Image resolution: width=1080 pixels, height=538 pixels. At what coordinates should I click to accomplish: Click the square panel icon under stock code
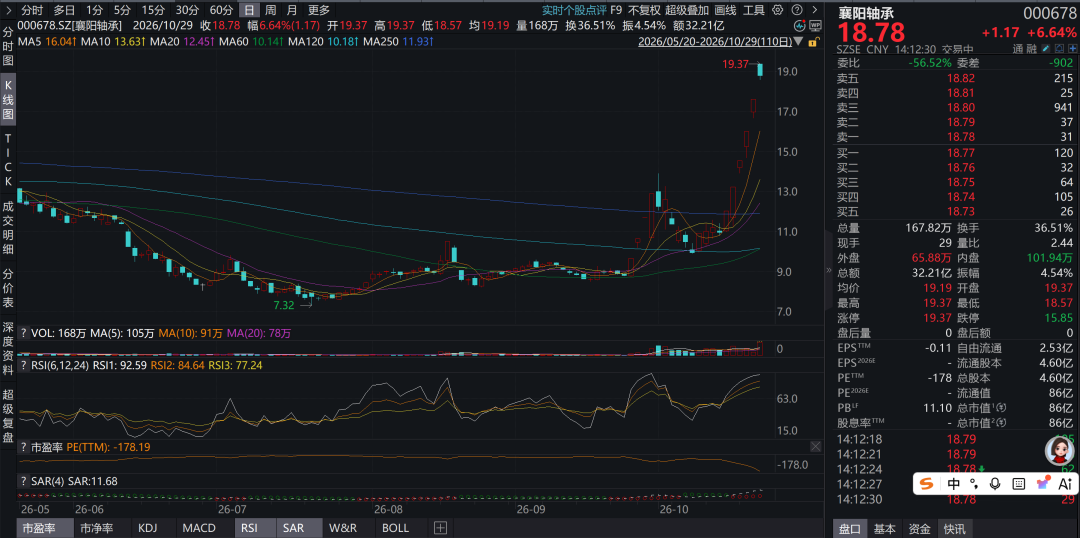click(1059, 50)
